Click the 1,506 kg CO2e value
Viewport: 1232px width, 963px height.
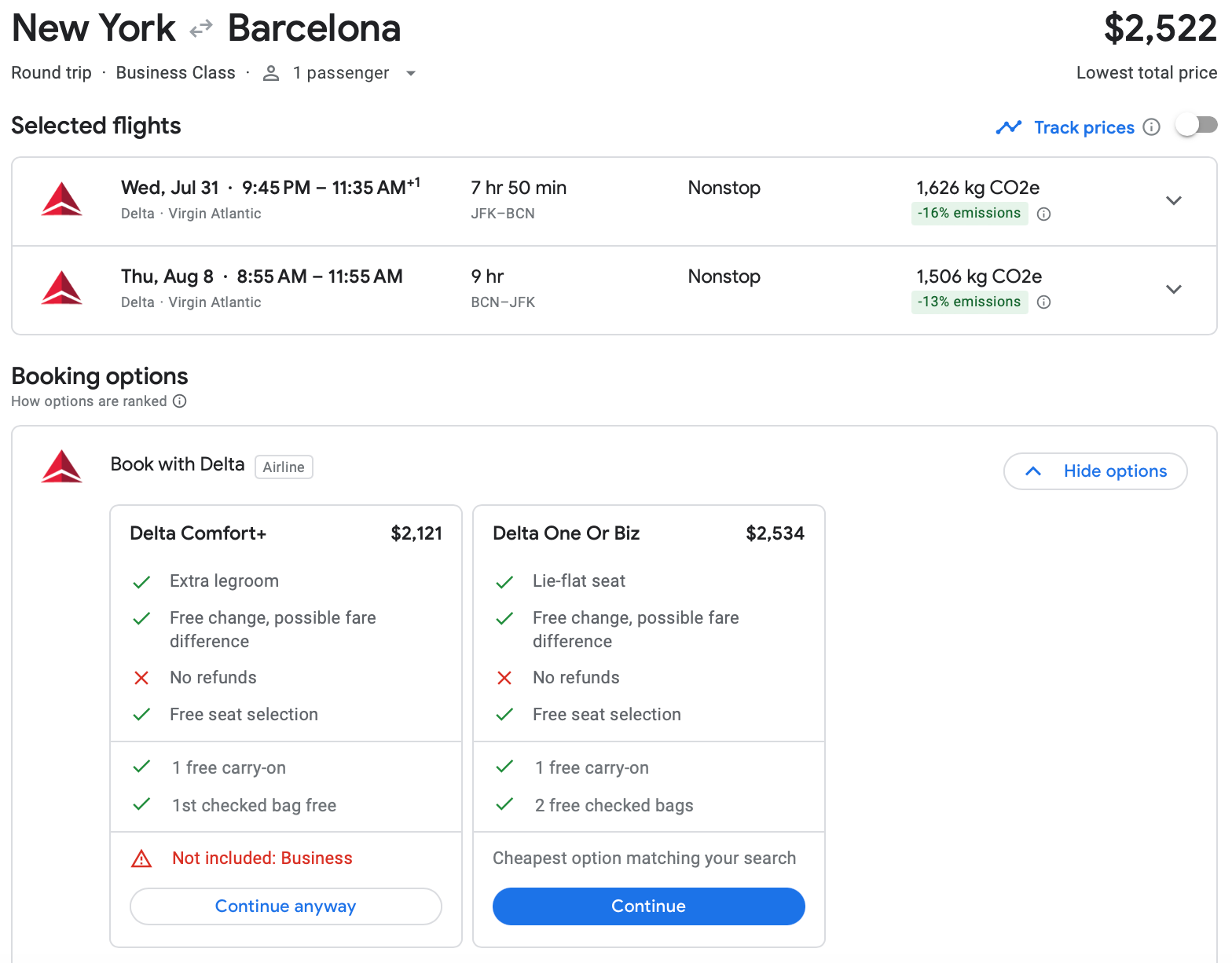(x=979, y=276)
